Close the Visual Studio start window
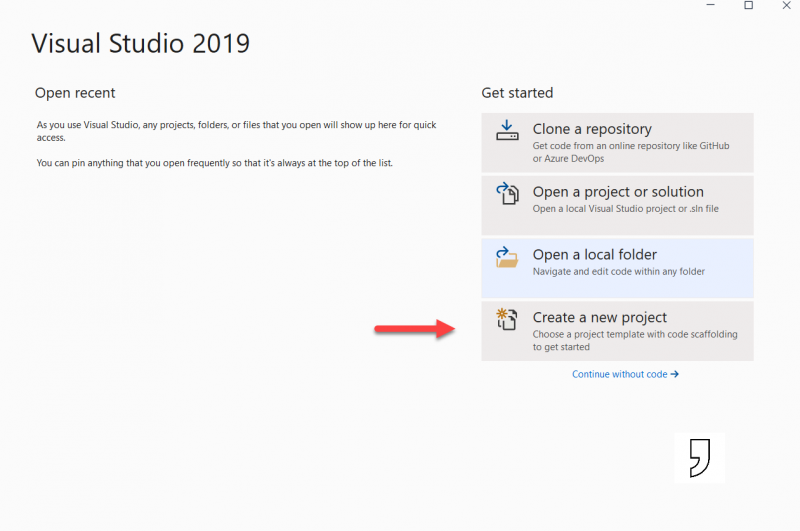 tap(786, 5)
